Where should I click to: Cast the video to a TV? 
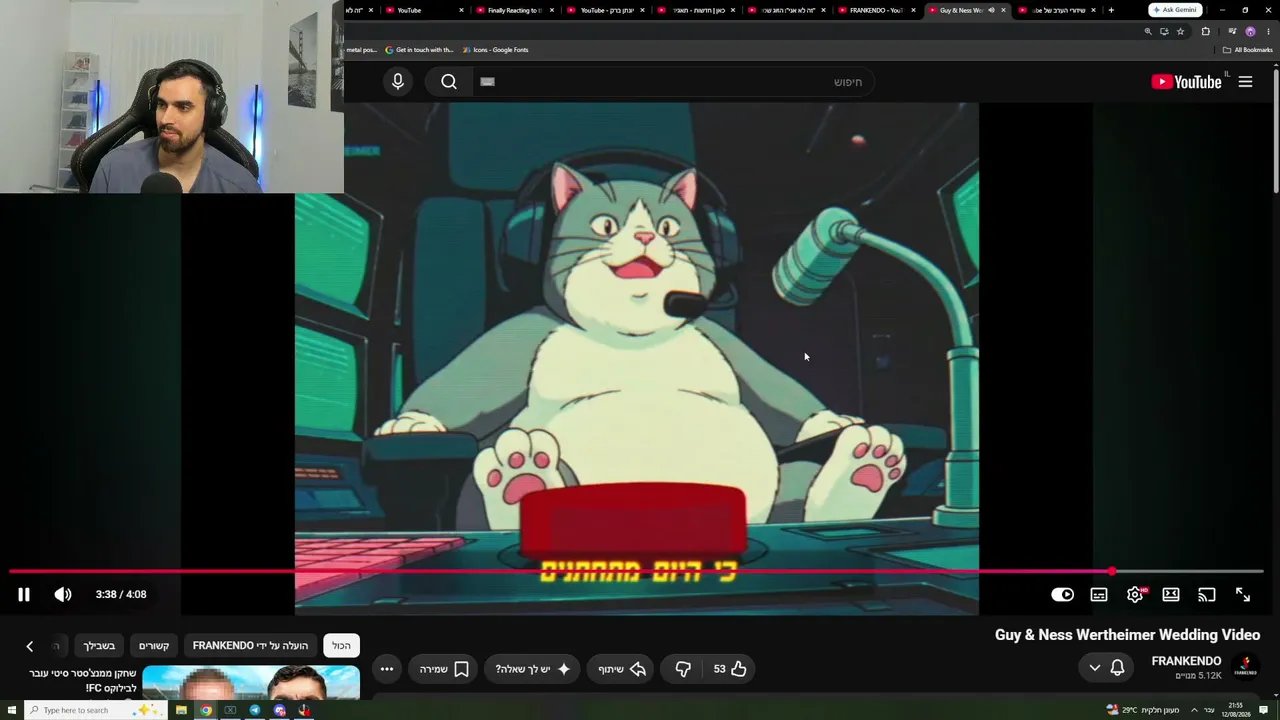click(x=1207, y=594)
